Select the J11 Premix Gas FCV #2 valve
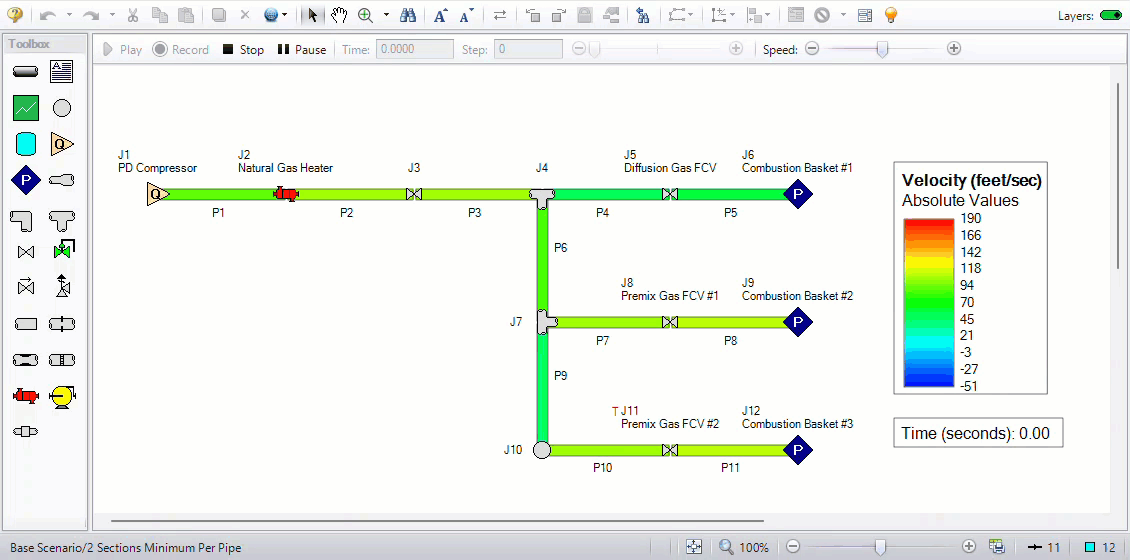 pos(669,450)
